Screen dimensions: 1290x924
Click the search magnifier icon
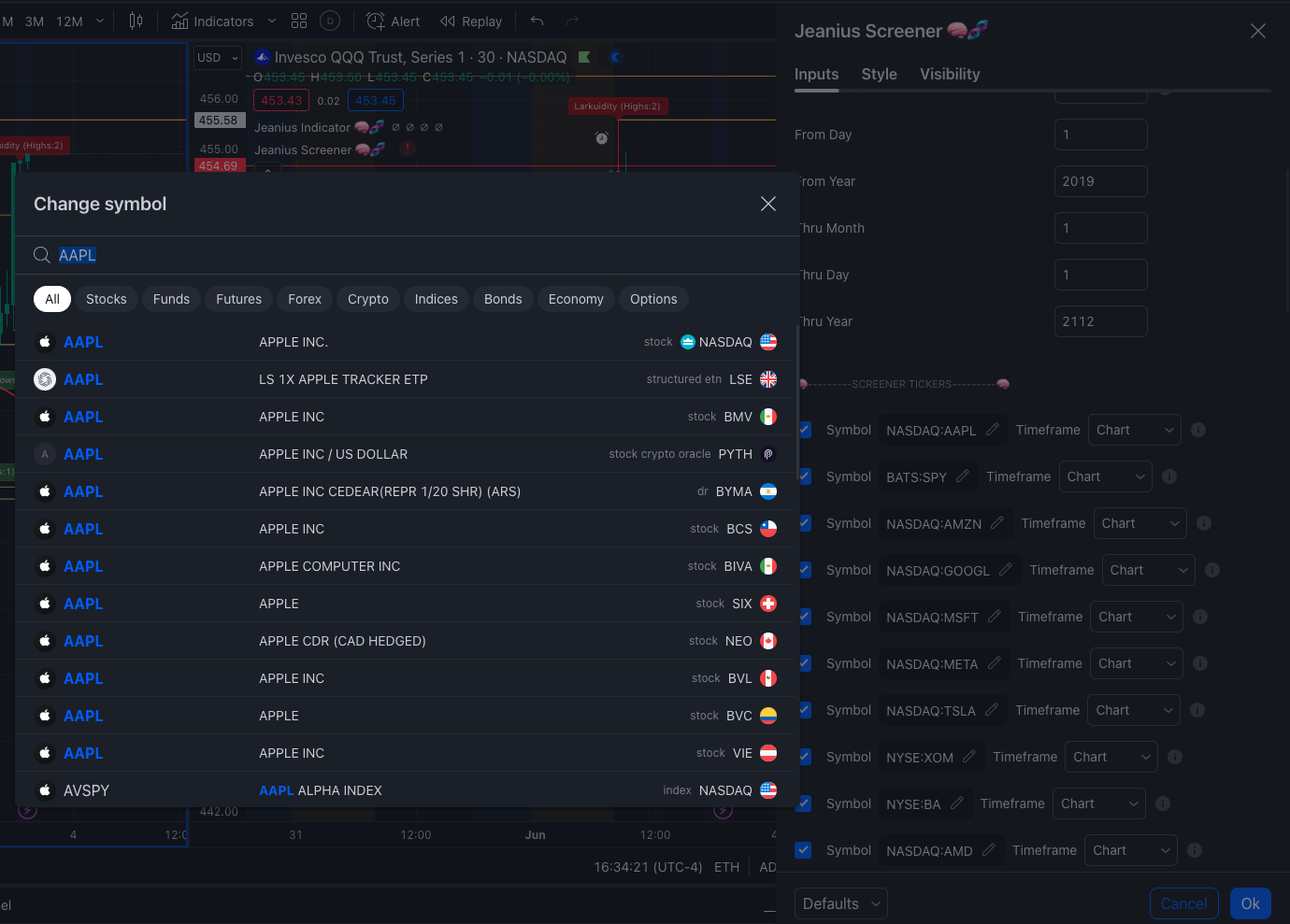(42, 255)
